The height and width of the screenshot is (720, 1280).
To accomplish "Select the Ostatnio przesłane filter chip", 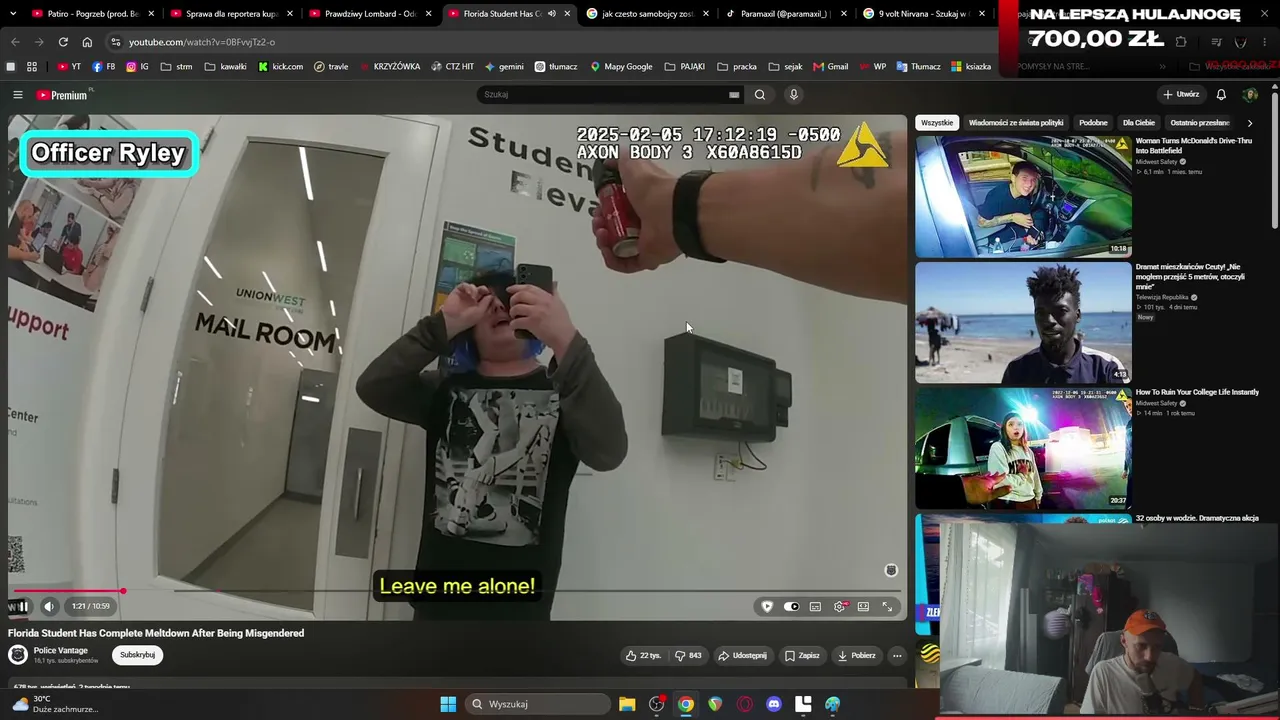I will click(1199, 123).
